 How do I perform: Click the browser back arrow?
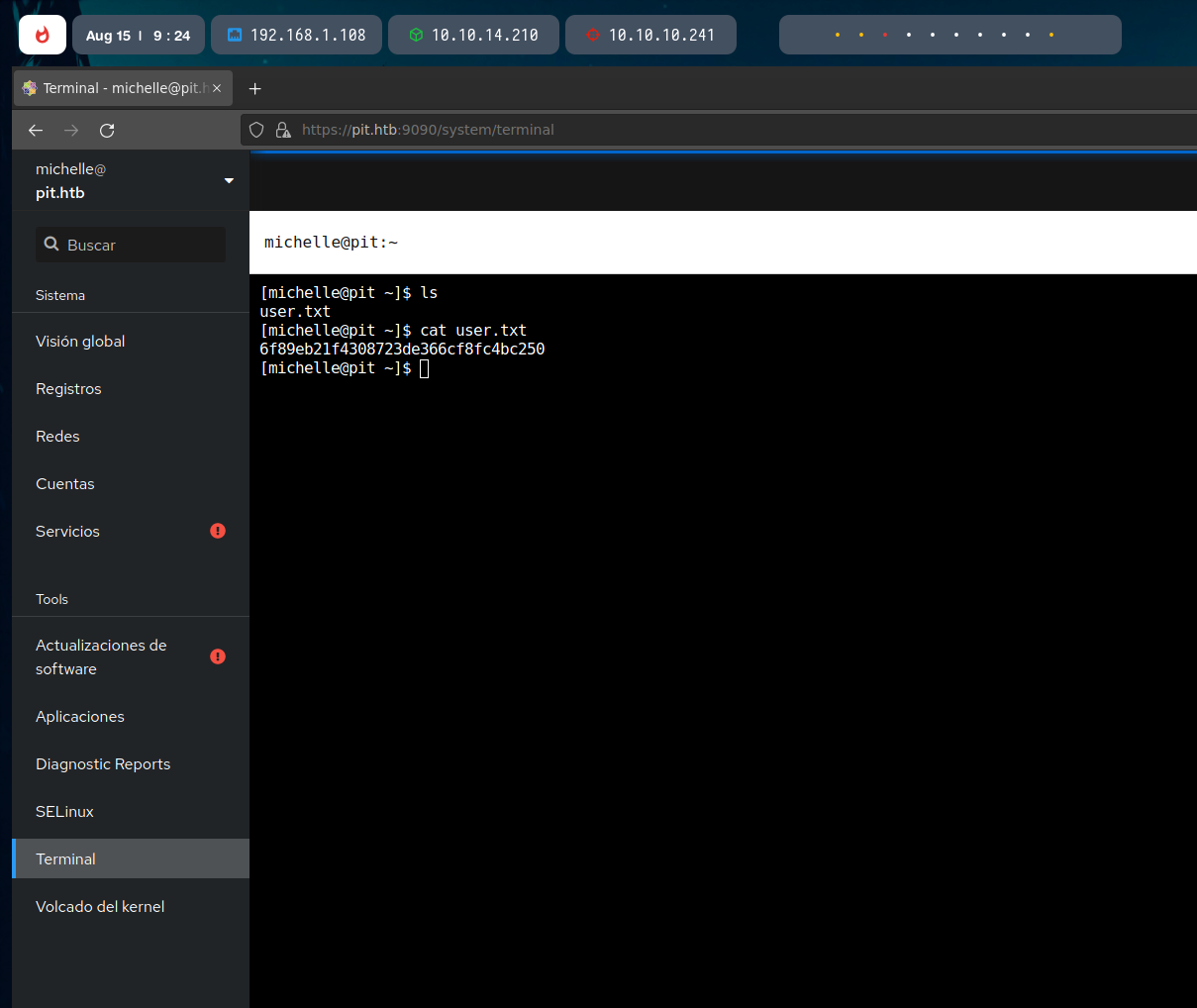(36, 130)
